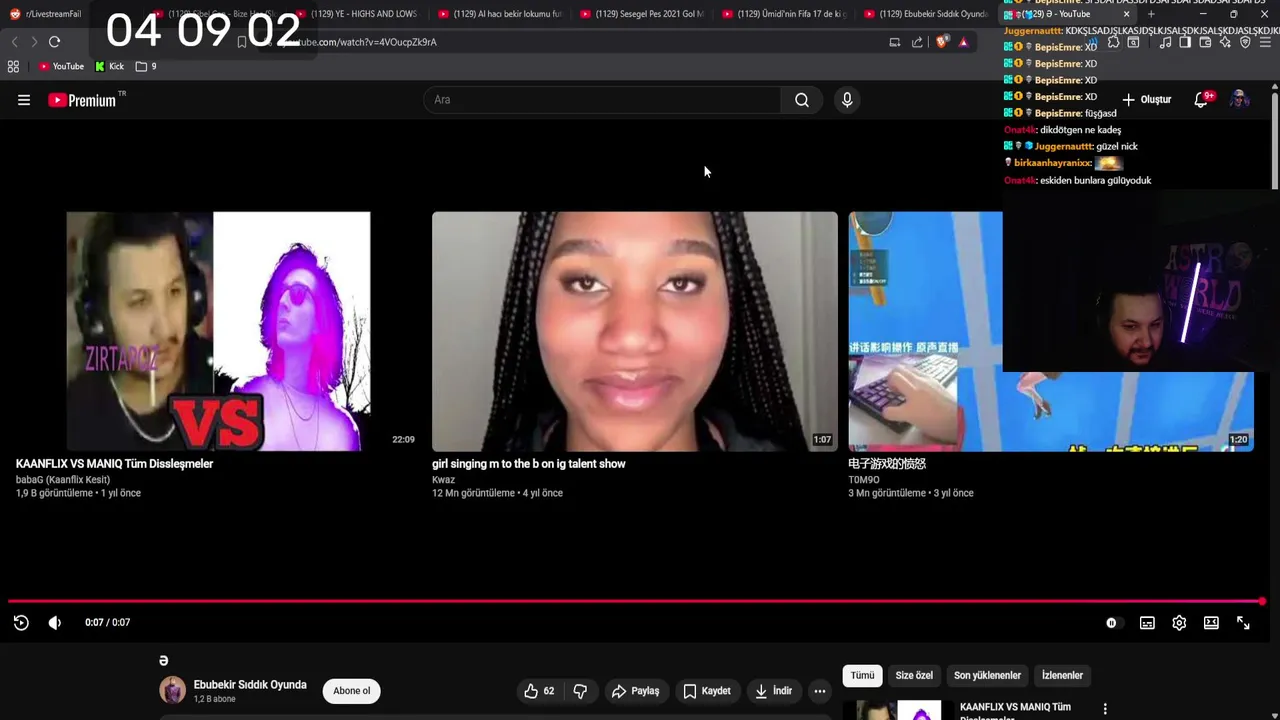Viewport: 1280px width, 720px height.
Task: Go back in browser history
Action: [14, 42]
